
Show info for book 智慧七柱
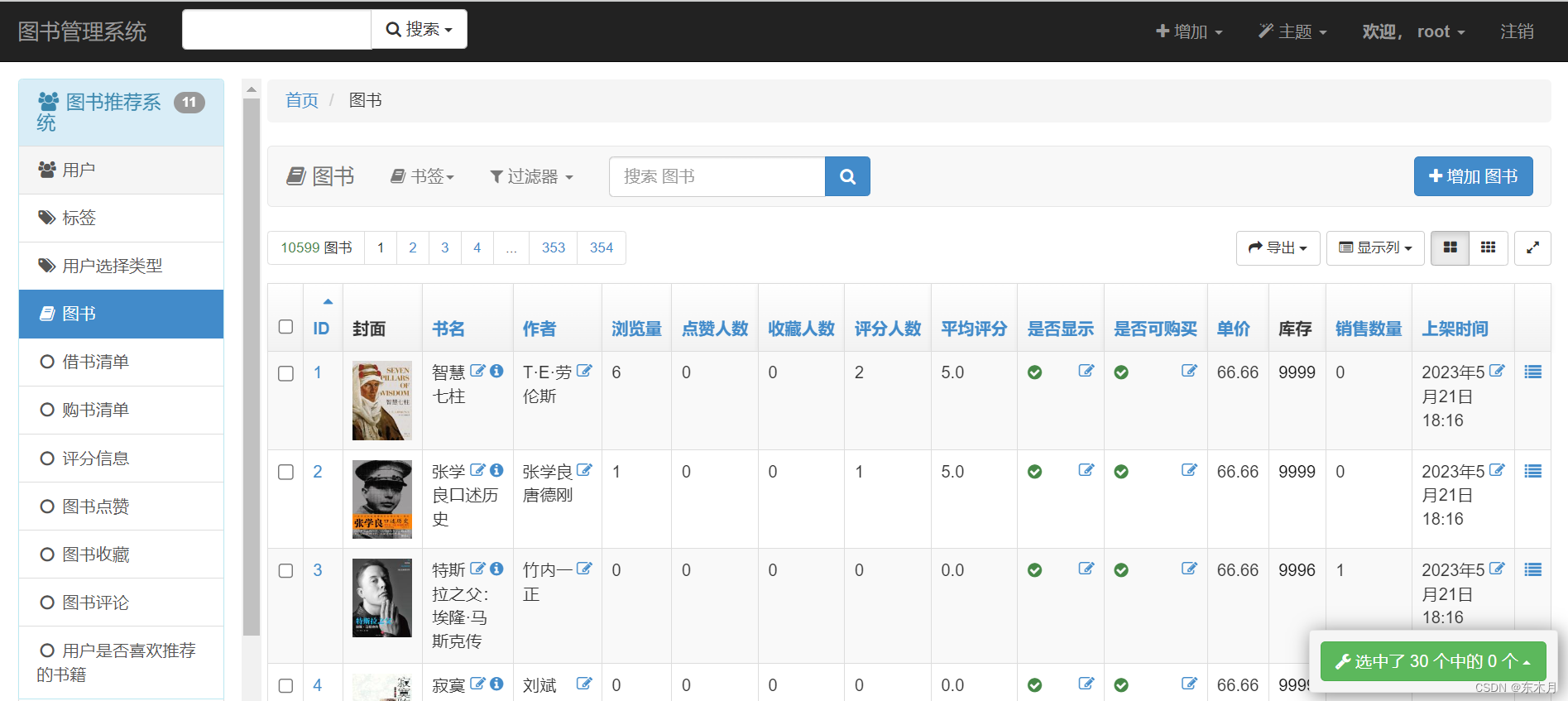(496, 371)
